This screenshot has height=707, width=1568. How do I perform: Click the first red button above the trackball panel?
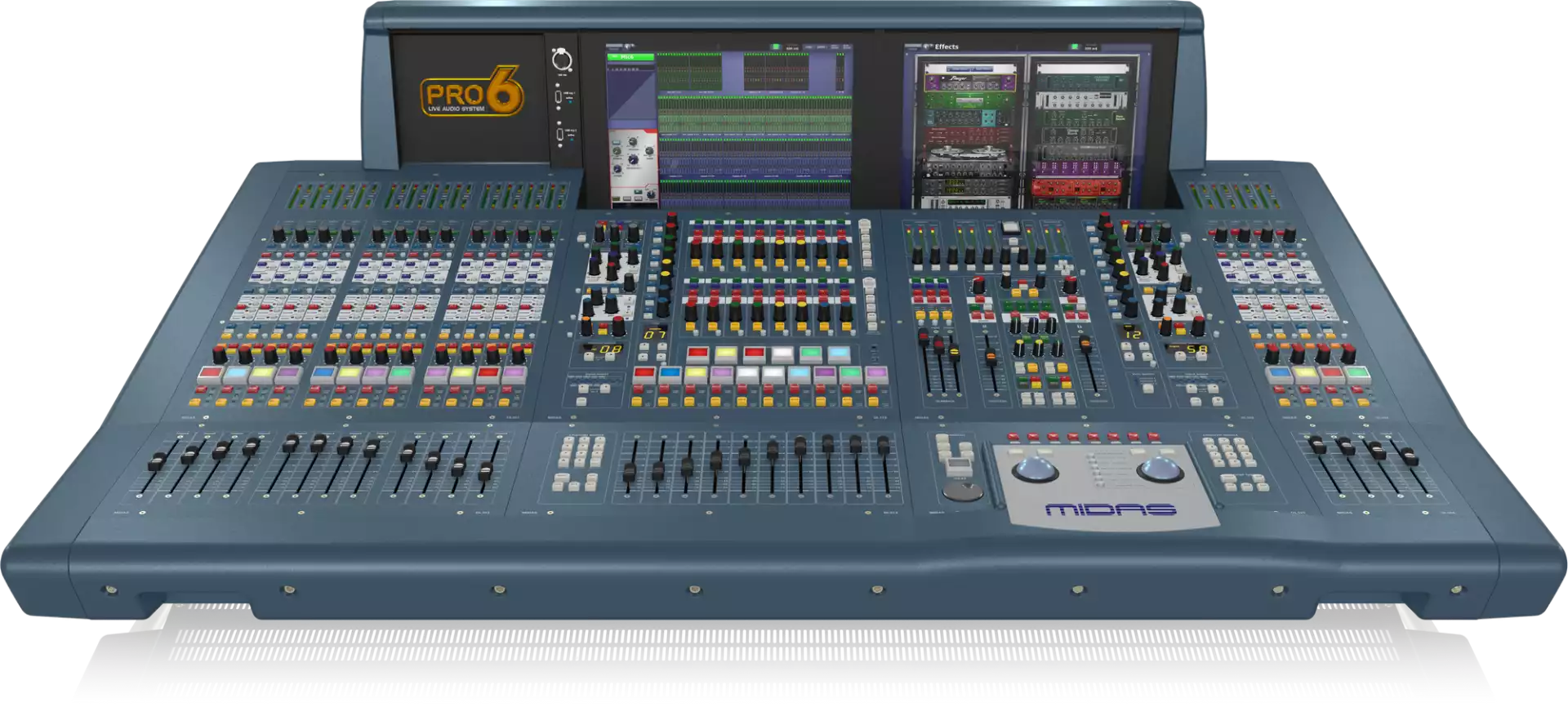coord(1013,436)
